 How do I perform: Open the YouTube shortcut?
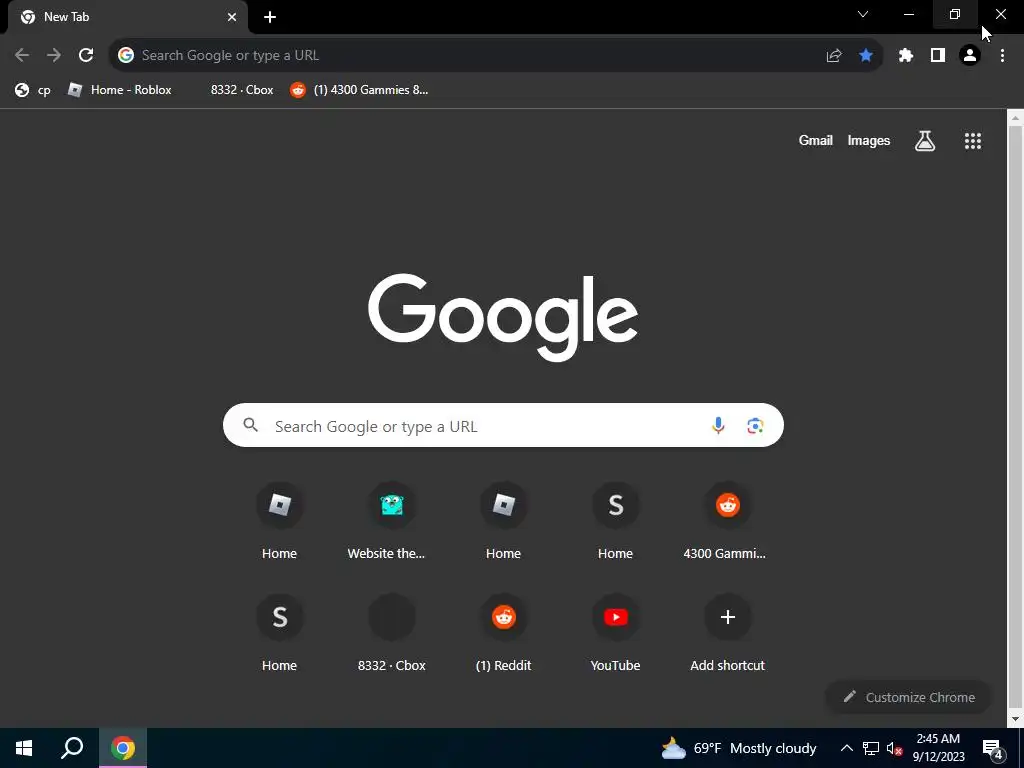point(616,633)
